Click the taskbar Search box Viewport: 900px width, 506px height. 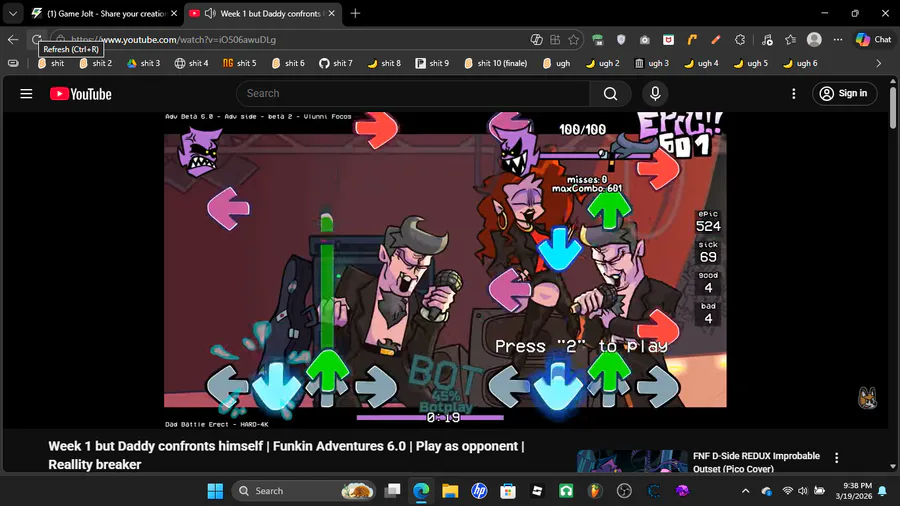[x=304, y=491]
